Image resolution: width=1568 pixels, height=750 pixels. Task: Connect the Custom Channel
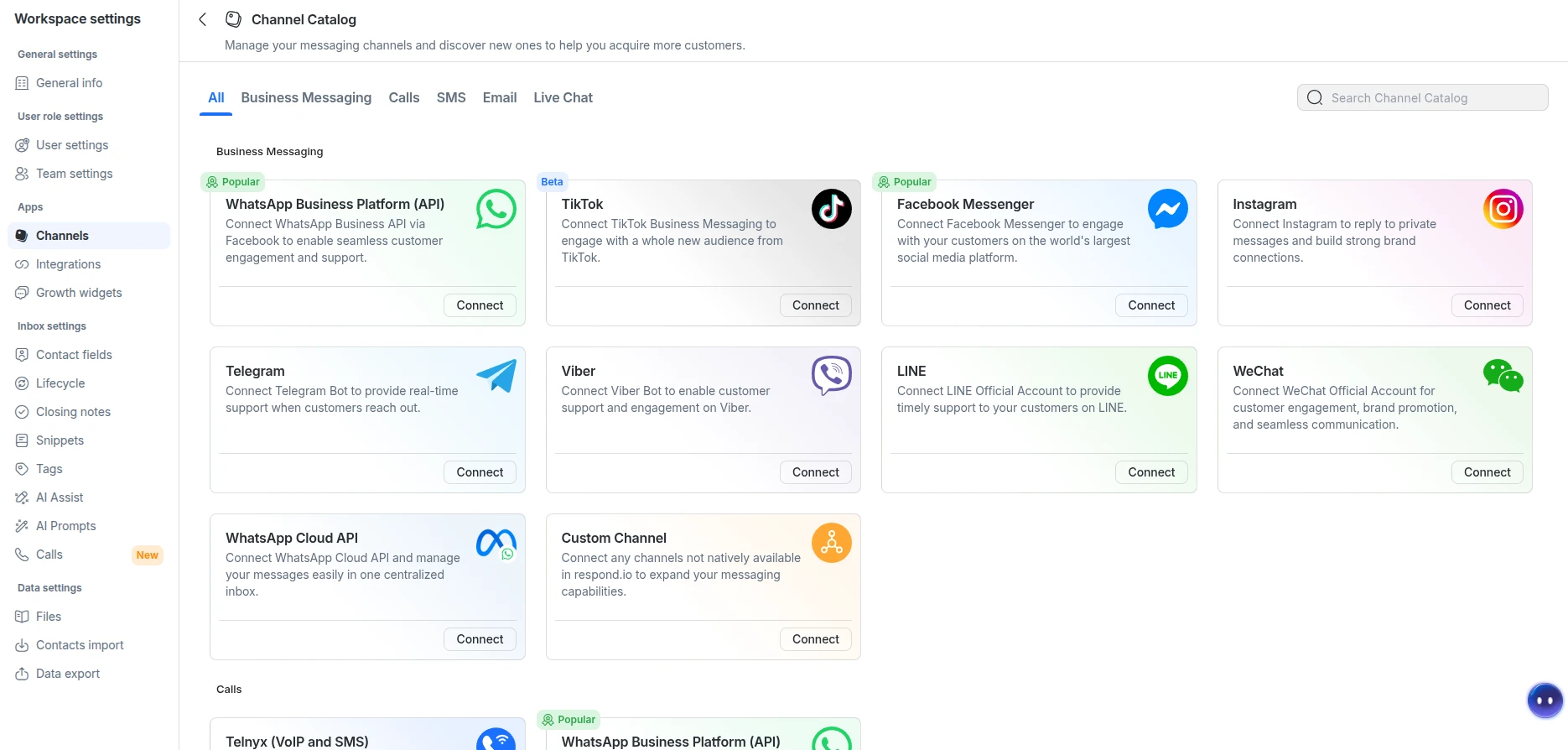tap(816, 639)
